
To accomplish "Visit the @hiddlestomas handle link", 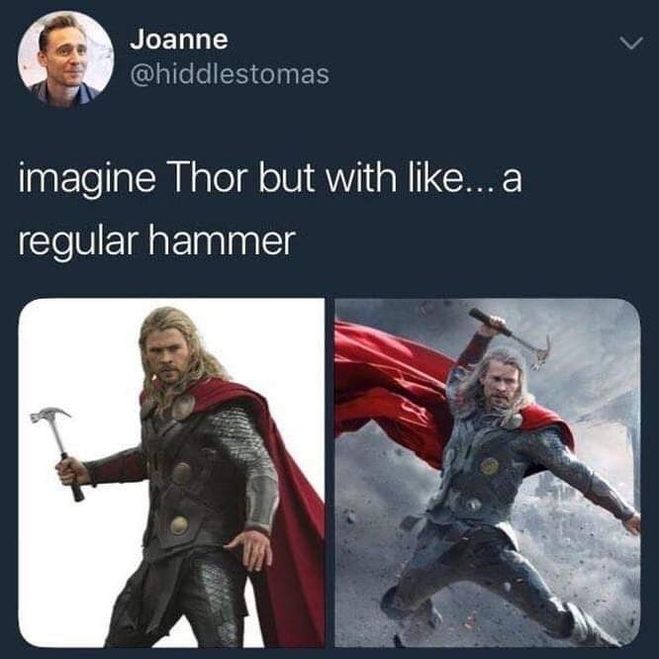I will (x=229, y=74).
